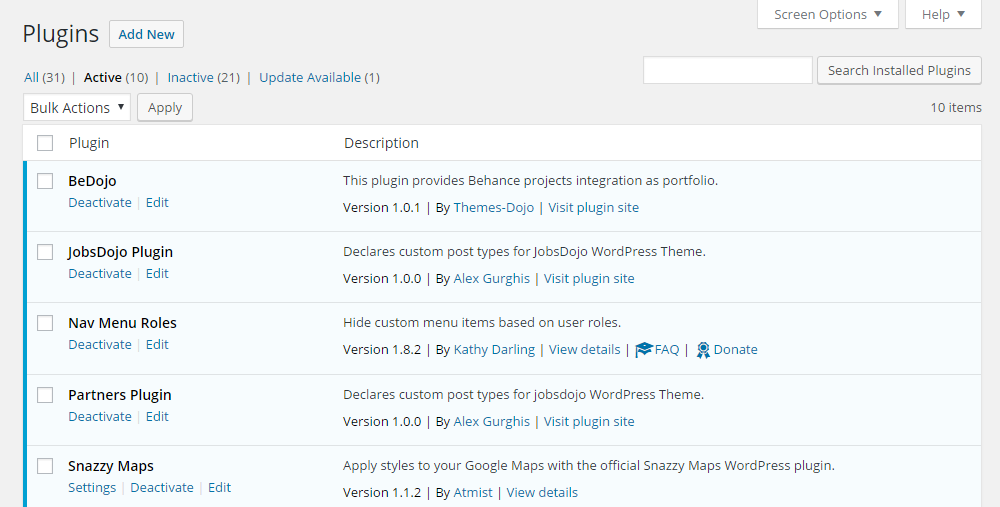This screenshot has width=1000, height=507.
Task: Tick the select-all plugins checkbox
Action: pos(45,143)
